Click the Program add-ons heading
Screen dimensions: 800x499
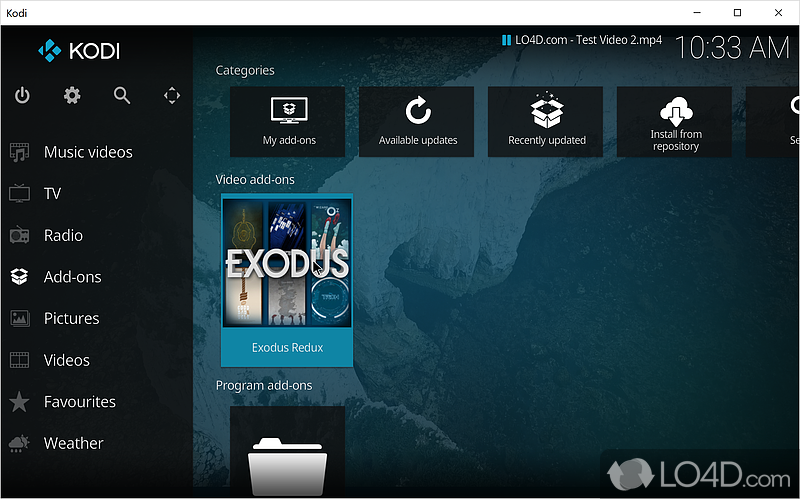pyautogui.click(x=264, y=385)
